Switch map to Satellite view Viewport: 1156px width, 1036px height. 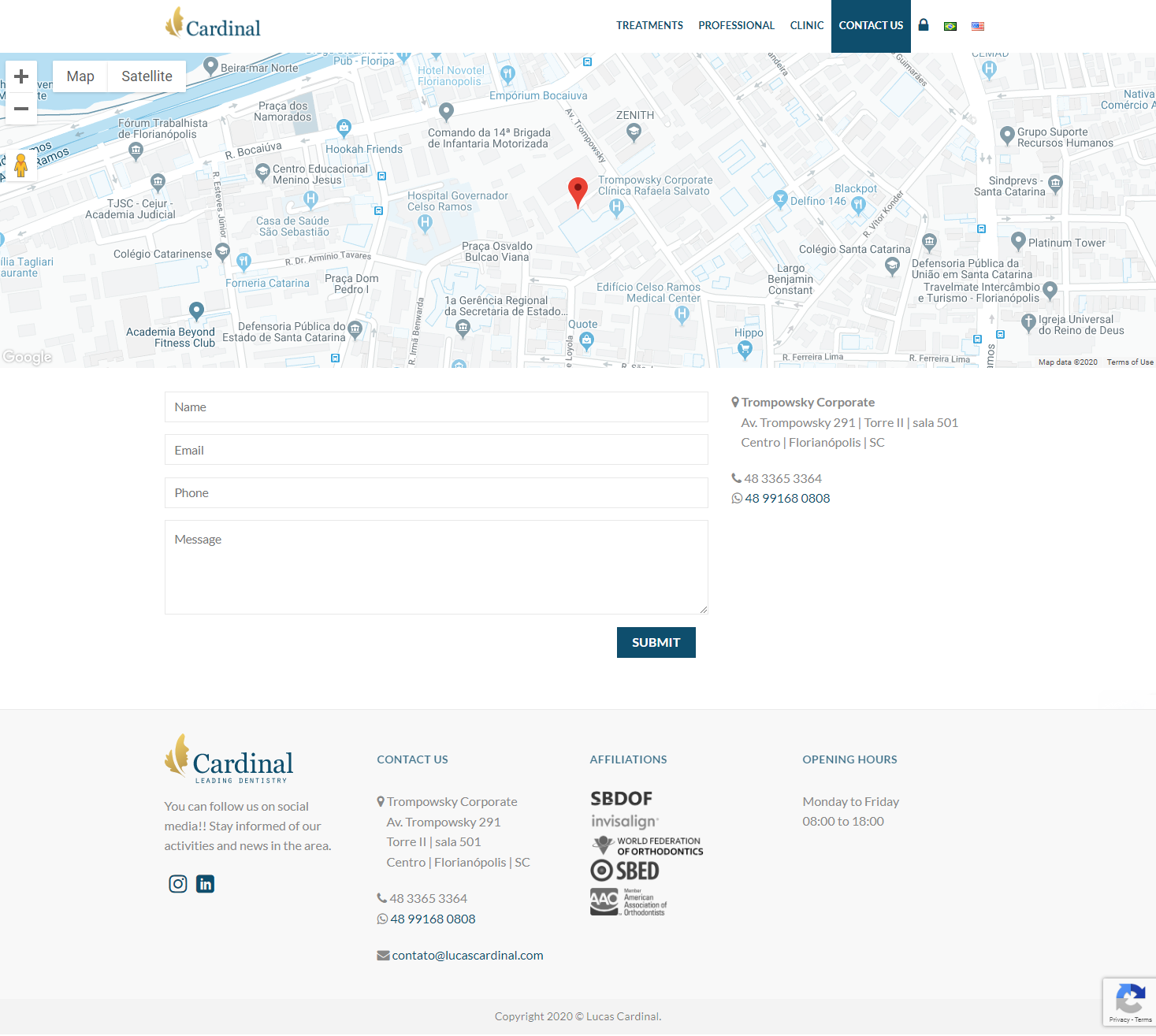pos(147,76)
